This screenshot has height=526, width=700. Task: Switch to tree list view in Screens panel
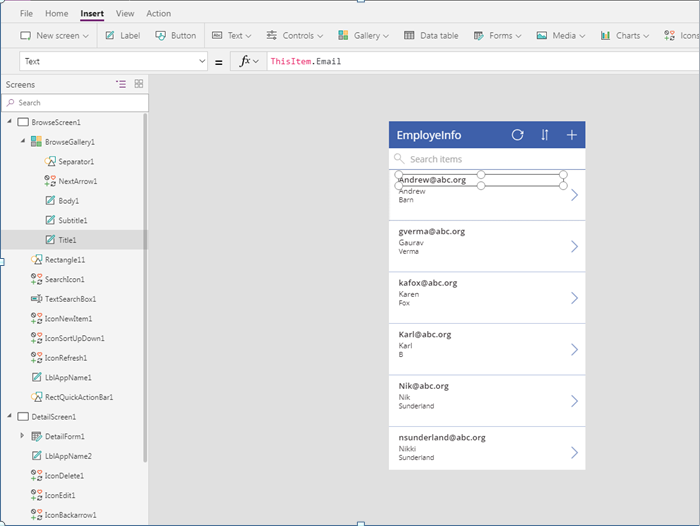click(121, 84)
